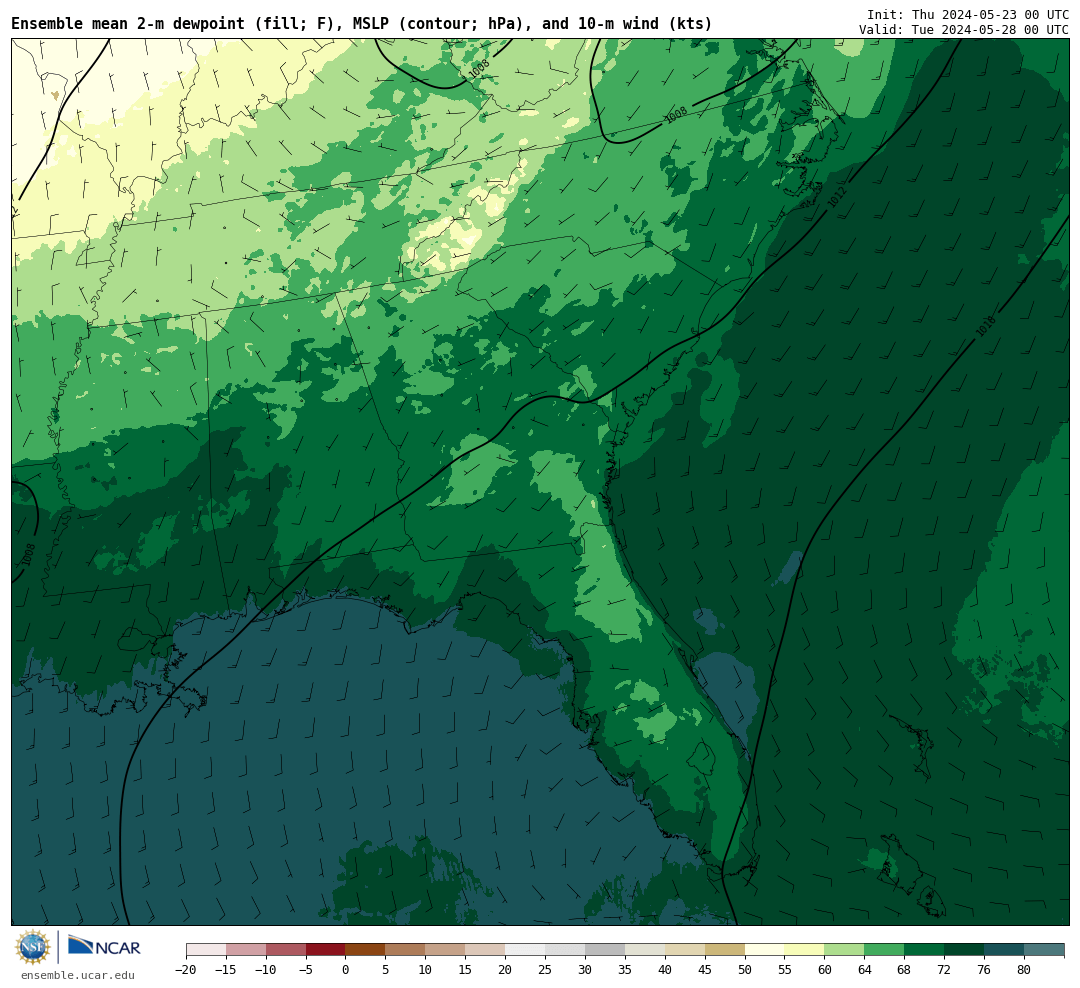Click the colorbar tick label '30'
This screenshot has width=1080, height=988.
(585, 970)
